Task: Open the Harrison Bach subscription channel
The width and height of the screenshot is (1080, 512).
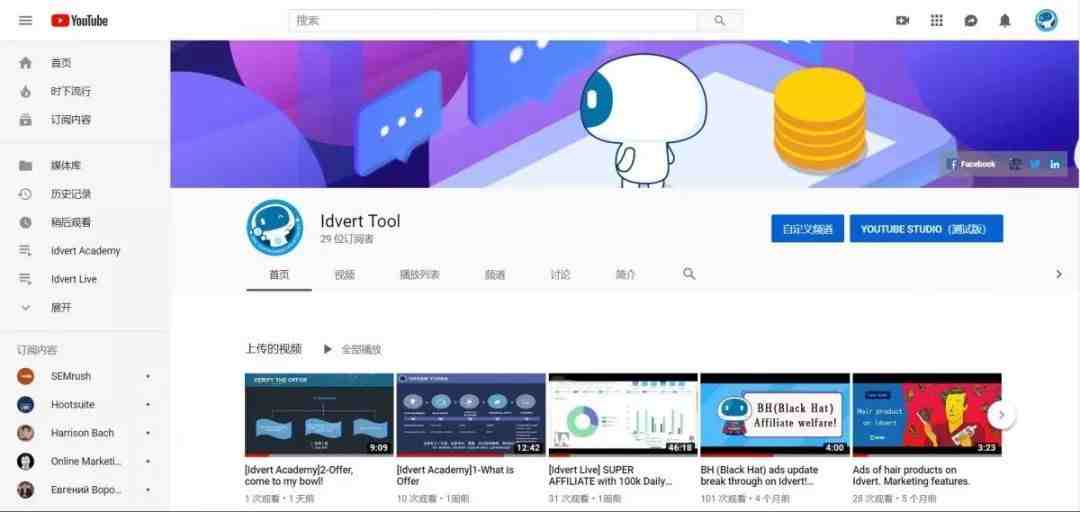Action: tap(85, 433)
